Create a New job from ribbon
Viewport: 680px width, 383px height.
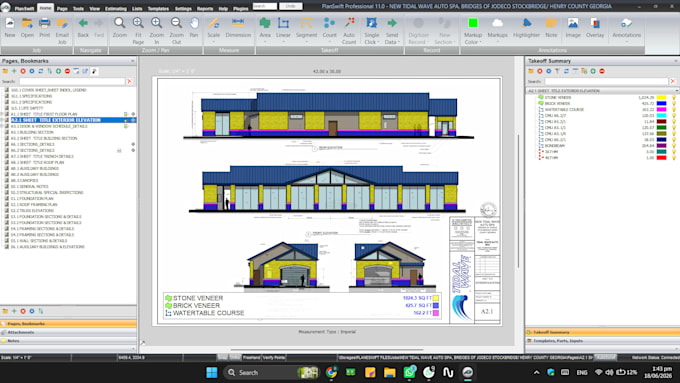[10, 27]
